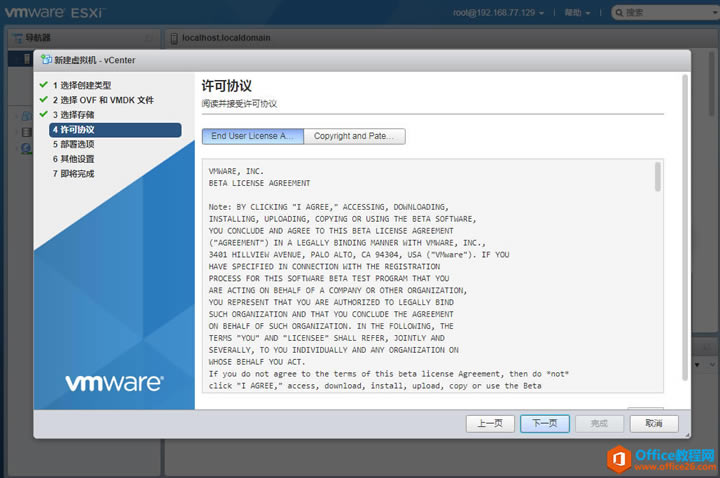This screenshot has height=478, width=720.
Task: Click the localhost.localdomain host icon
Action: pos(174,39)
